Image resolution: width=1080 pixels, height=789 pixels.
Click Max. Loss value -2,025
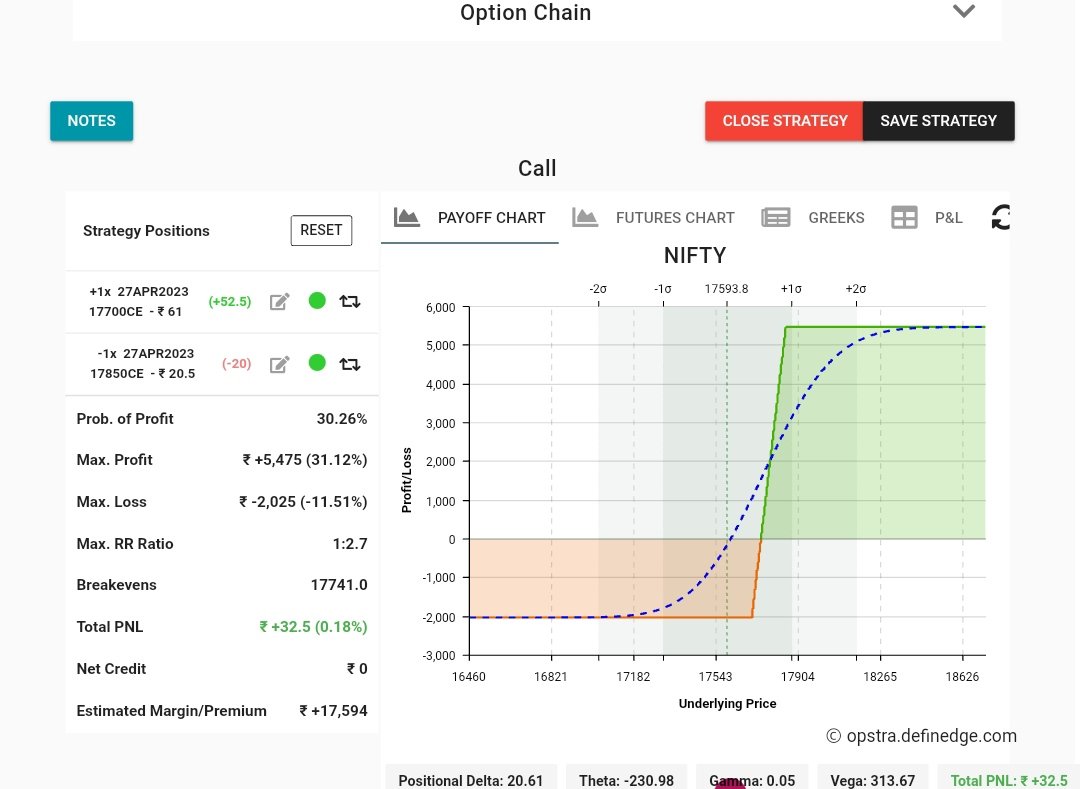pyautogui.click(x=303, y=502)
